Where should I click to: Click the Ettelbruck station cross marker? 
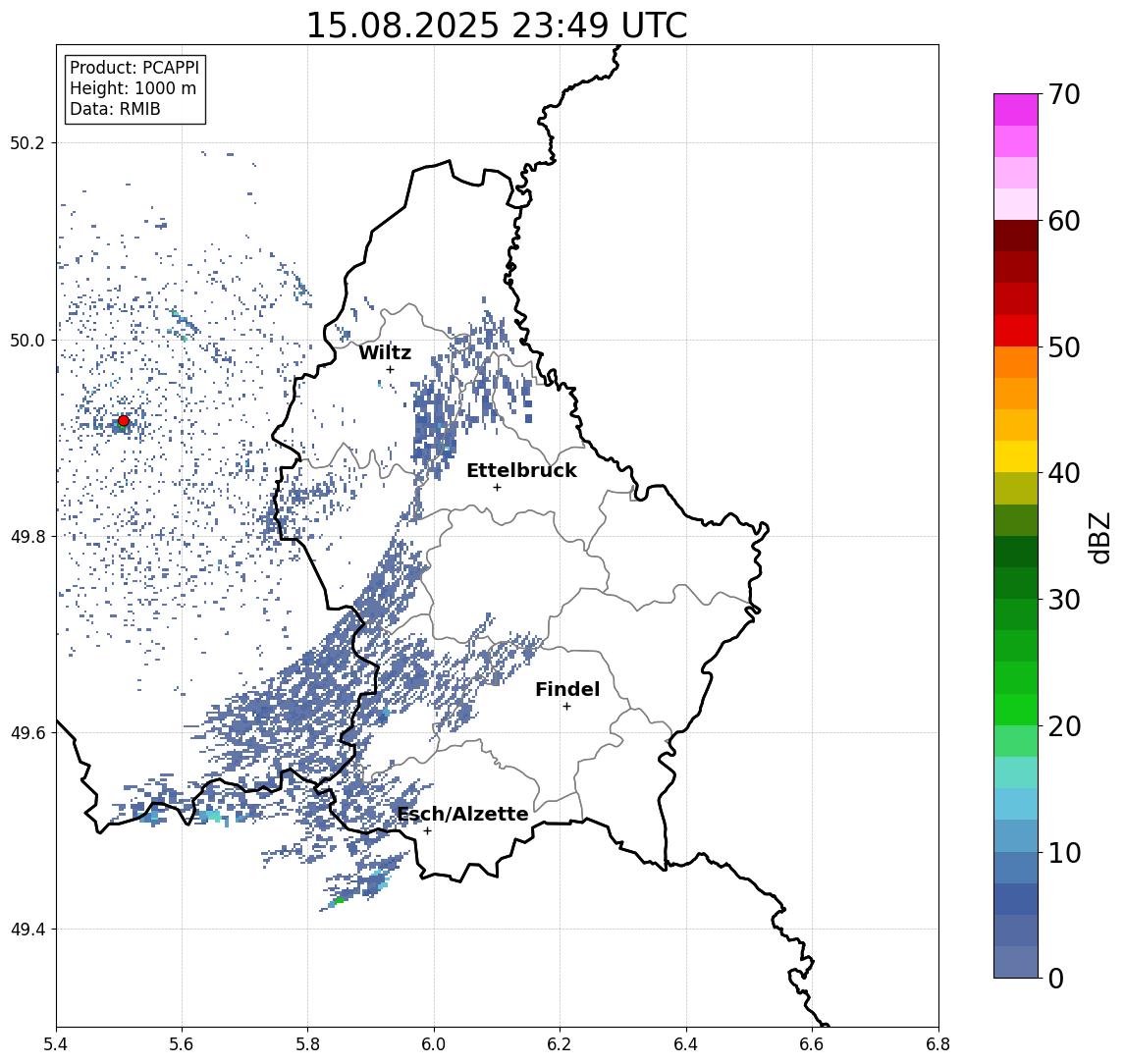(x=497, y=488)
